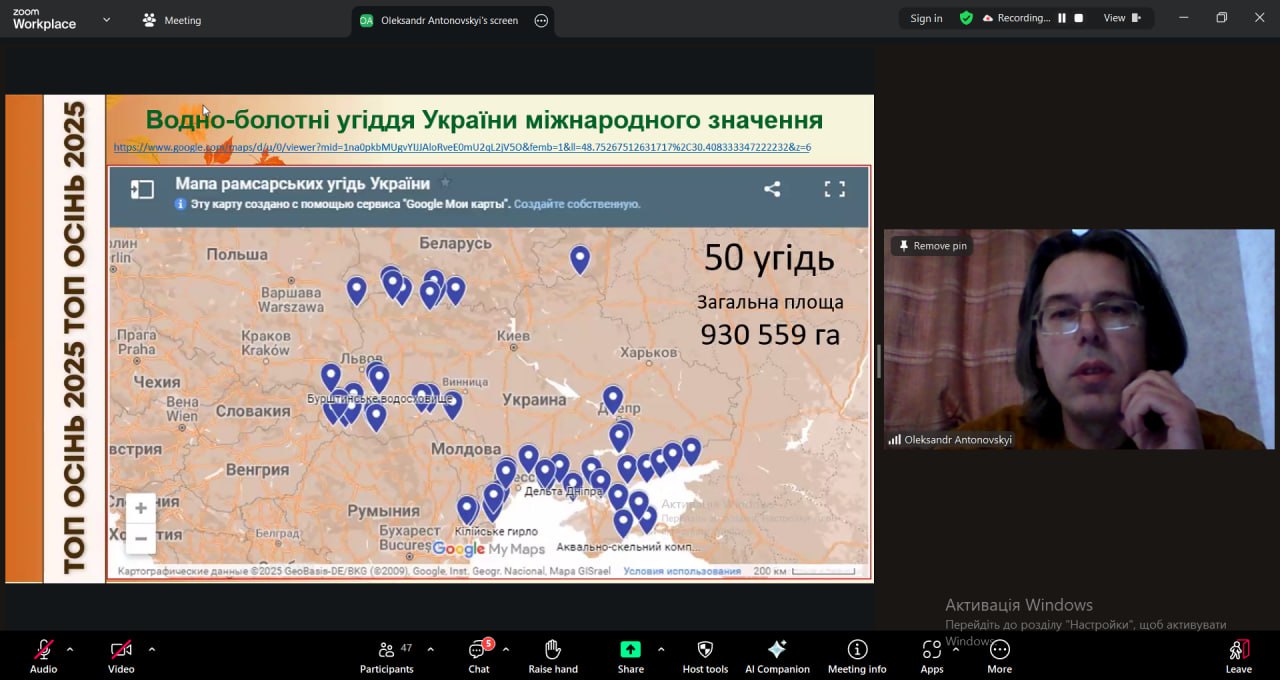Pause the recording

tap(1062, 18)
